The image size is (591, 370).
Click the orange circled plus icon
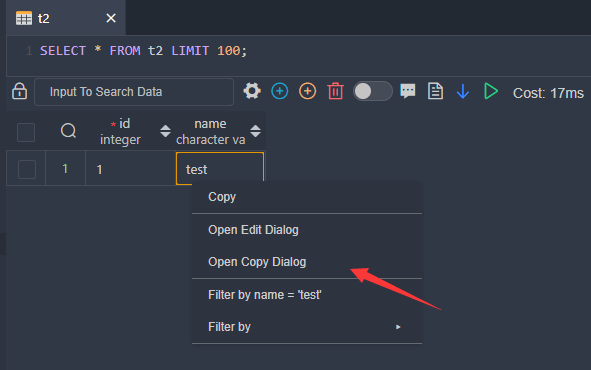(308, 91)
